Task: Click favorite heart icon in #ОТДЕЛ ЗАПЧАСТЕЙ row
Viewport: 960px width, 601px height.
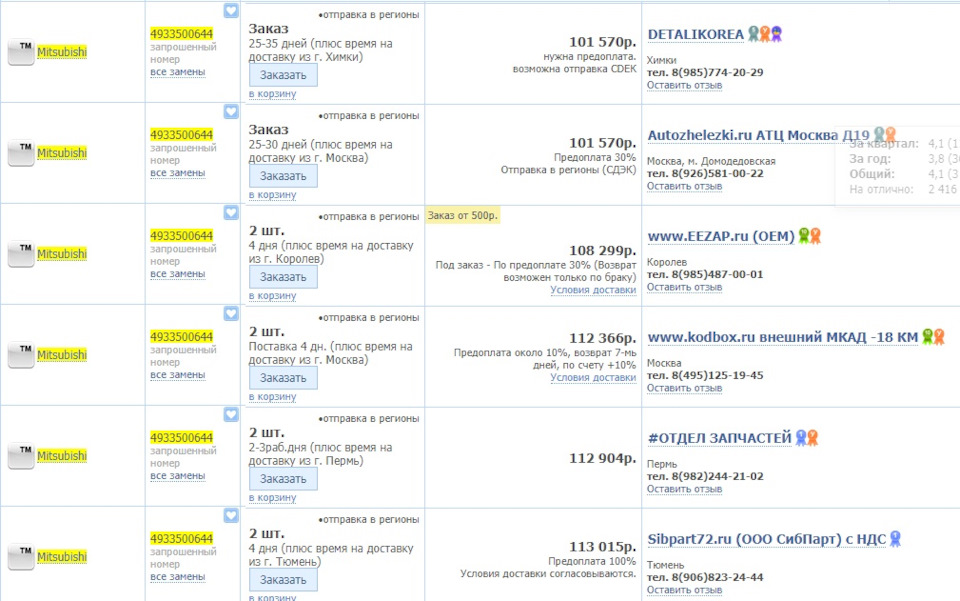Action: coord(231,414)
